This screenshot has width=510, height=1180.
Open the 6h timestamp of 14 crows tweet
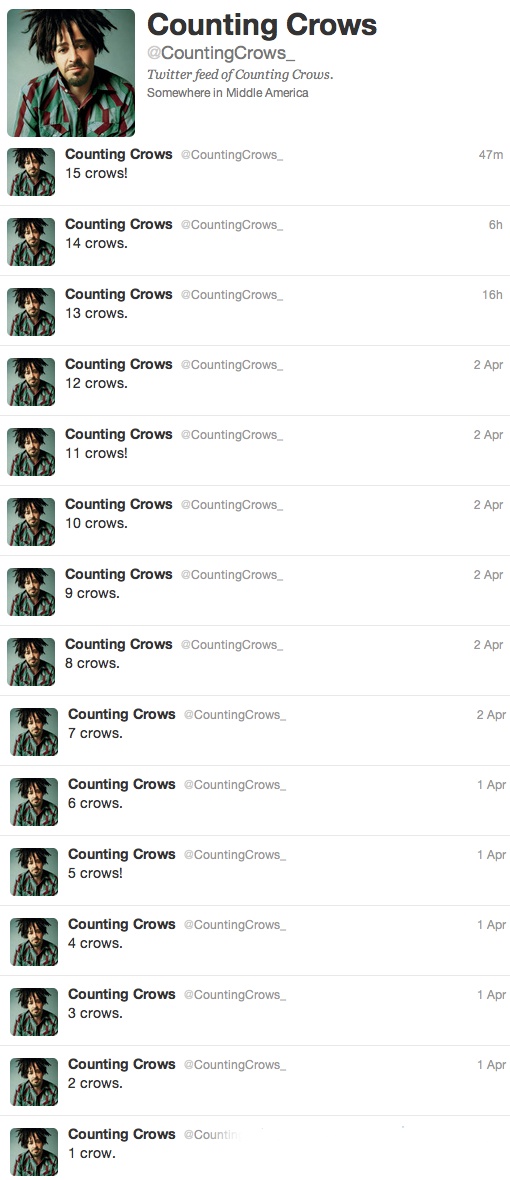click(496, 225)
